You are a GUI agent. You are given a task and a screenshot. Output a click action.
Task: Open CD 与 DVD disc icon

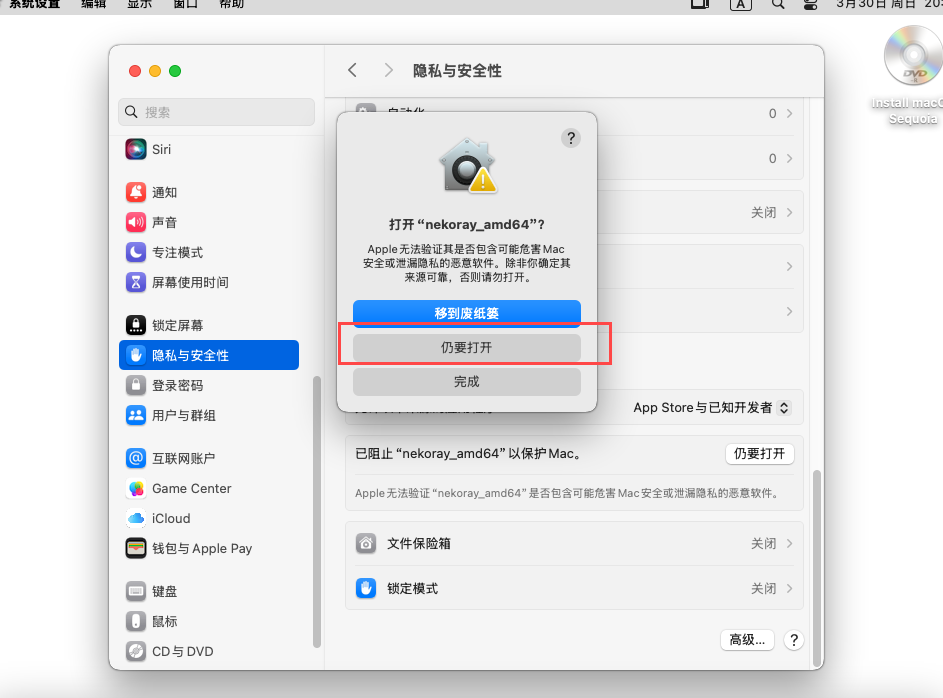tap(136, 651)
